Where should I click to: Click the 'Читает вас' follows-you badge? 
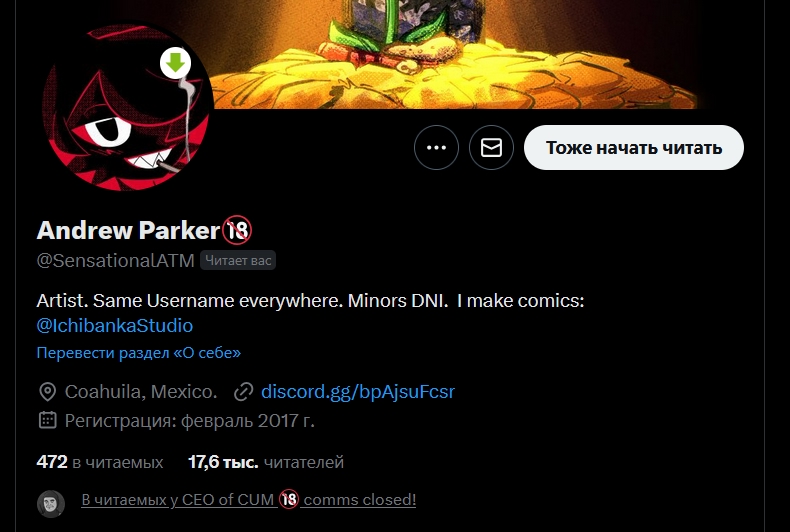pyautogui.click(x=238, y=260)
